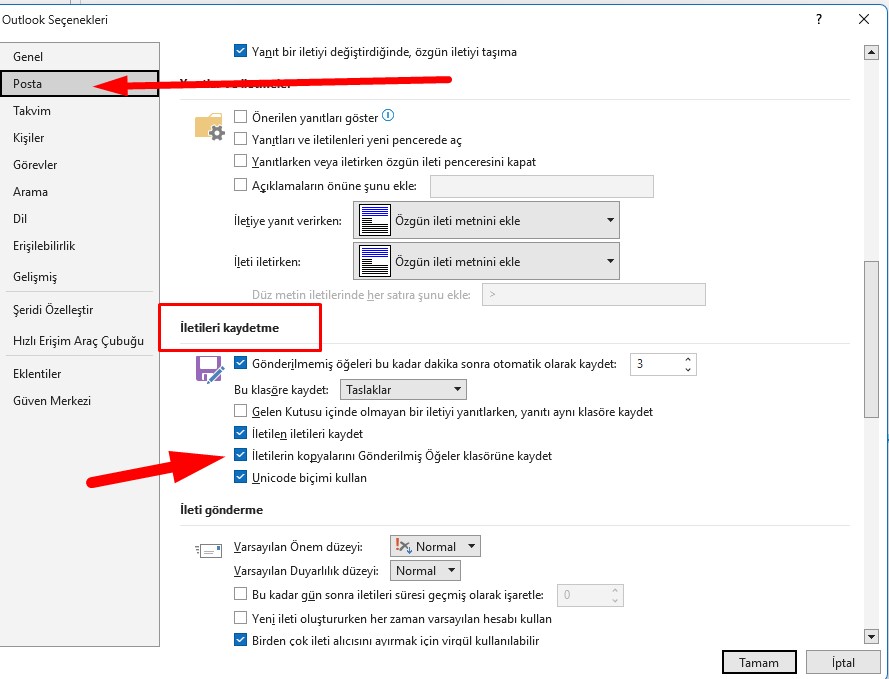Viewport: 889px width, 679px height.
Task: Decrease the auto-save minutes value
Action: coord(688,370)
